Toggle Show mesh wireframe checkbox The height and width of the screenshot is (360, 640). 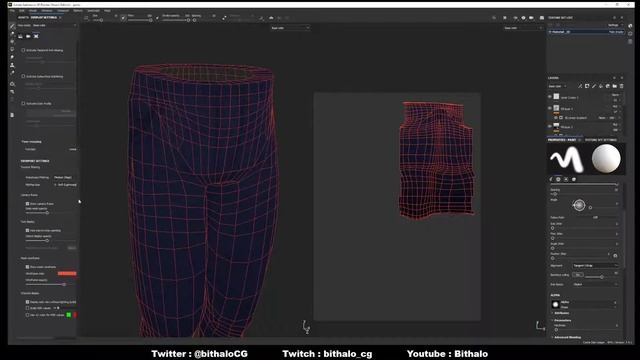tap(27, 267)
